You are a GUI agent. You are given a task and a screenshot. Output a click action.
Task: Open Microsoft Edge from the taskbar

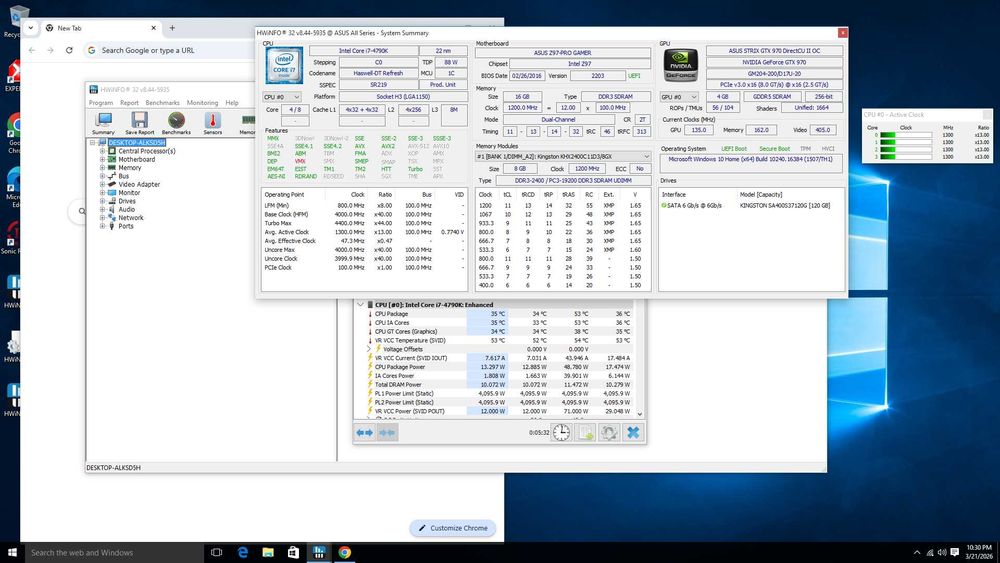(242, 552)
